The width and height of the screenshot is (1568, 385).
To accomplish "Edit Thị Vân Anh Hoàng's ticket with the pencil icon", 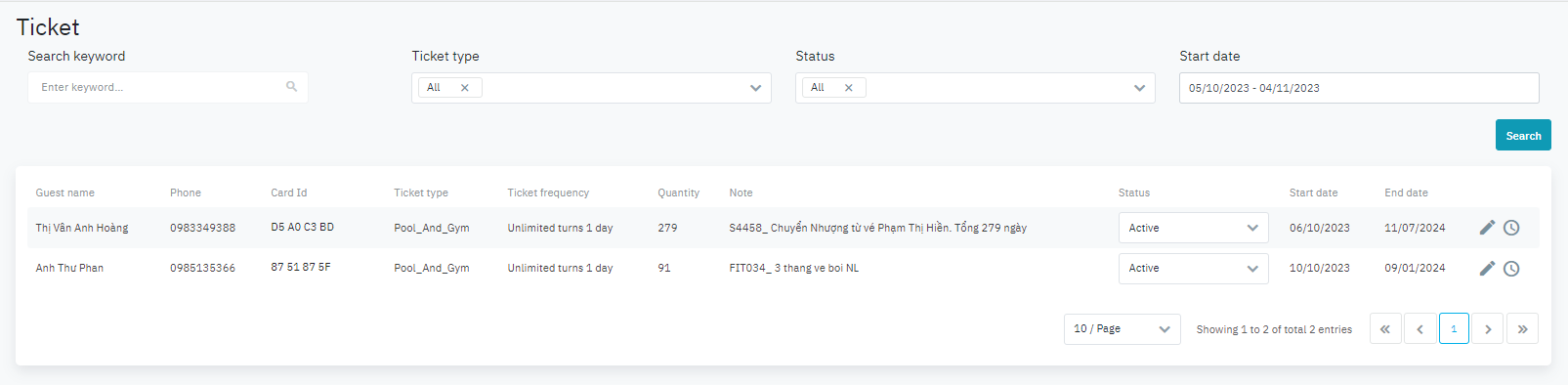I will (x=1487, y=228).
